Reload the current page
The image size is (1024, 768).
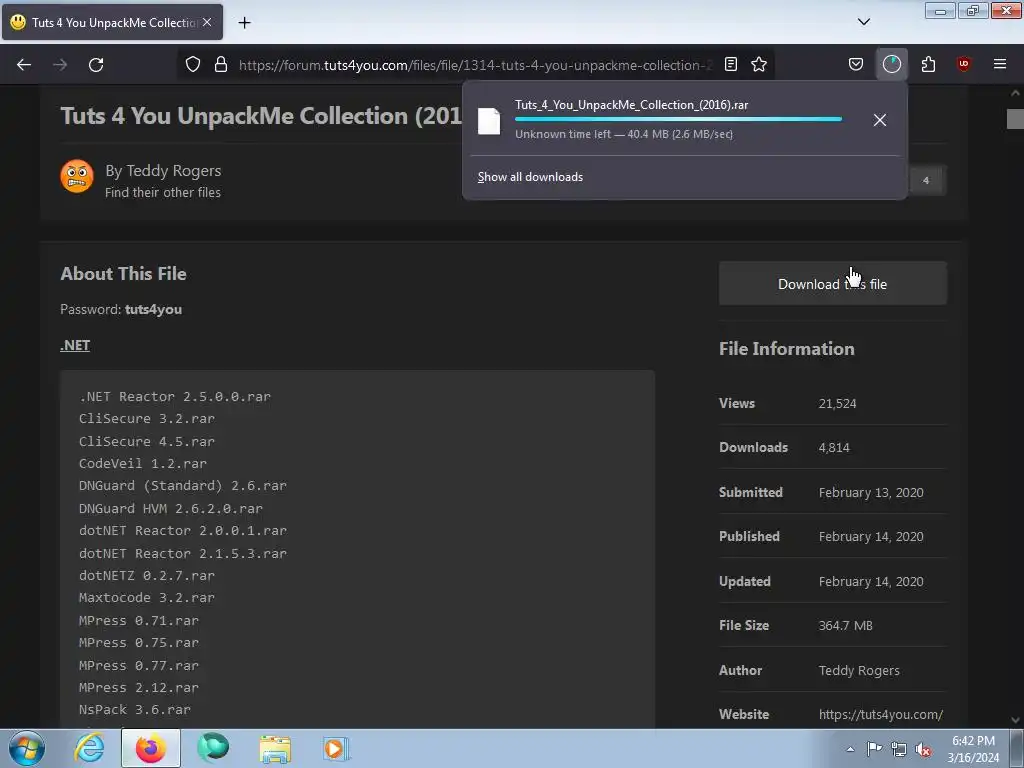tap(96, 65)
